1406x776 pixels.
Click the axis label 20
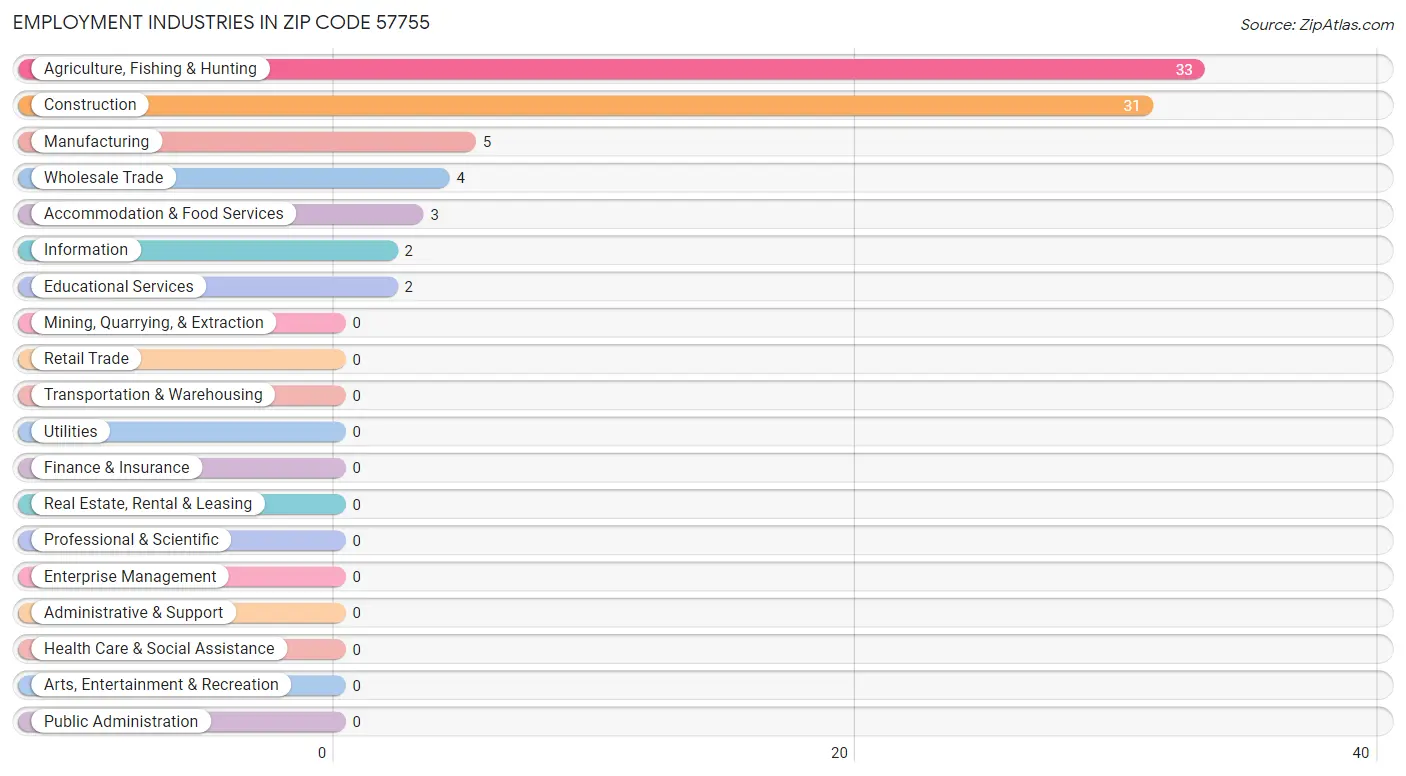coord(841,753)
